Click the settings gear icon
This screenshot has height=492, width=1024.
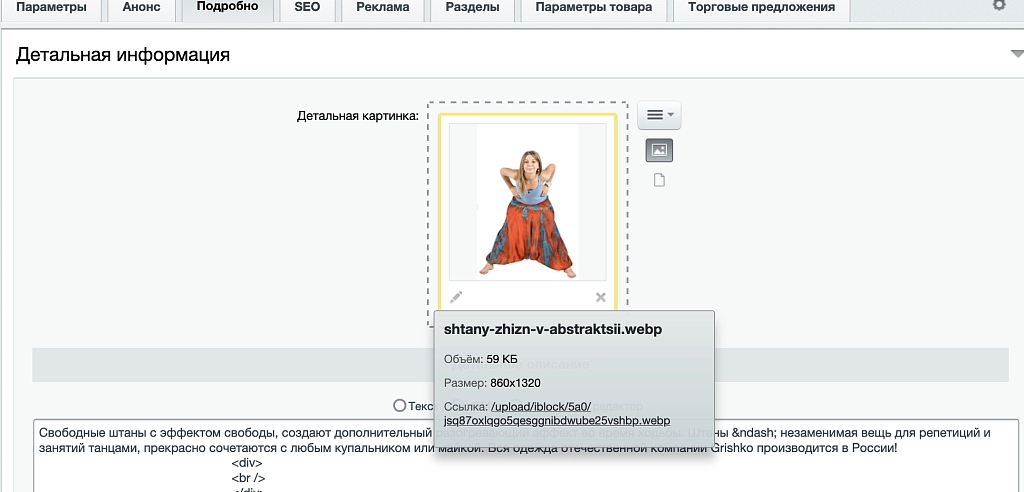tap(999, 5)
